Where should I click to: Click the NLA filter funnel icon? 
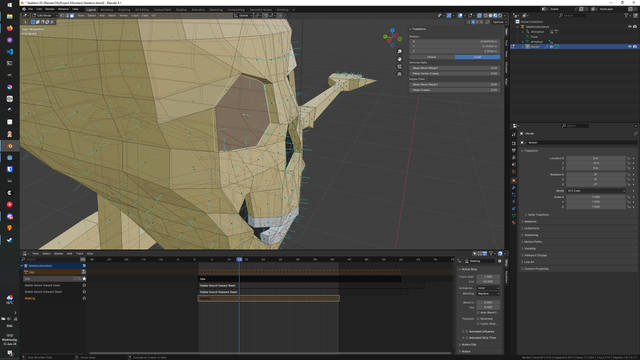click(x=491, y=253)
